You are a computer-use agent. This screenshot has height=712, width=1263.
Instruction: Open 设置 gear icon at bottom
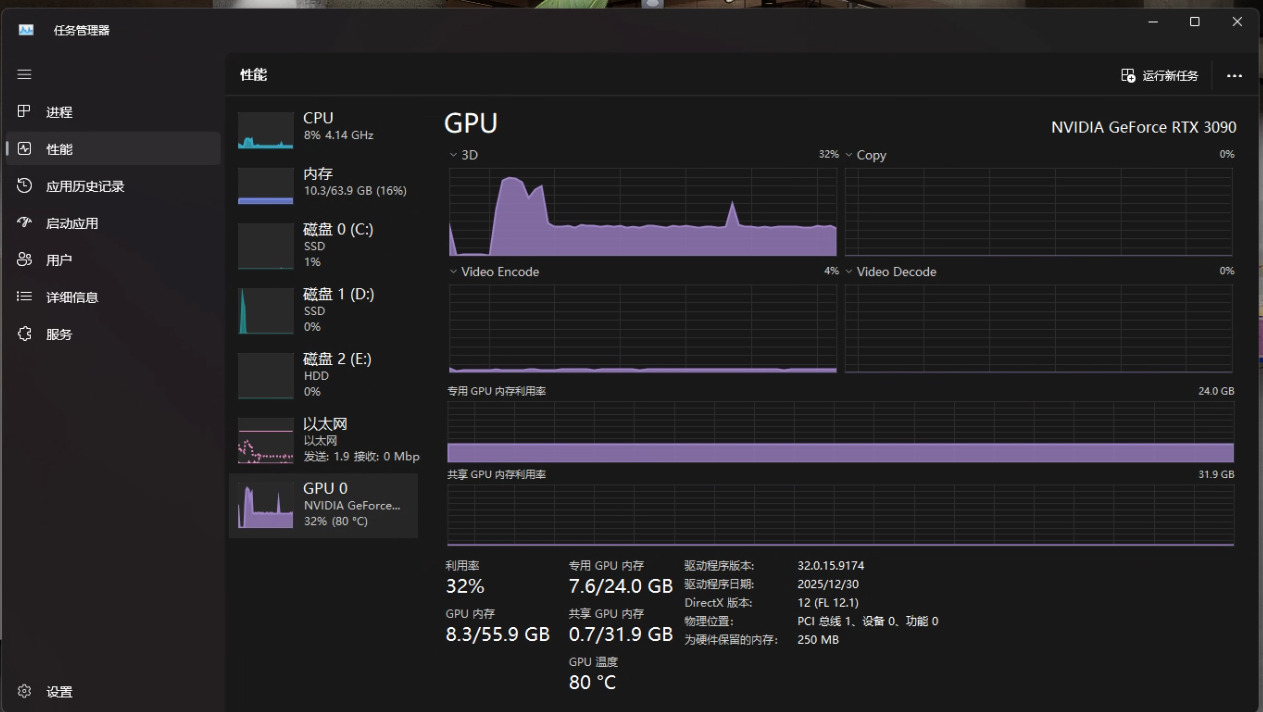pyautogui.click(x=25, y=691)
